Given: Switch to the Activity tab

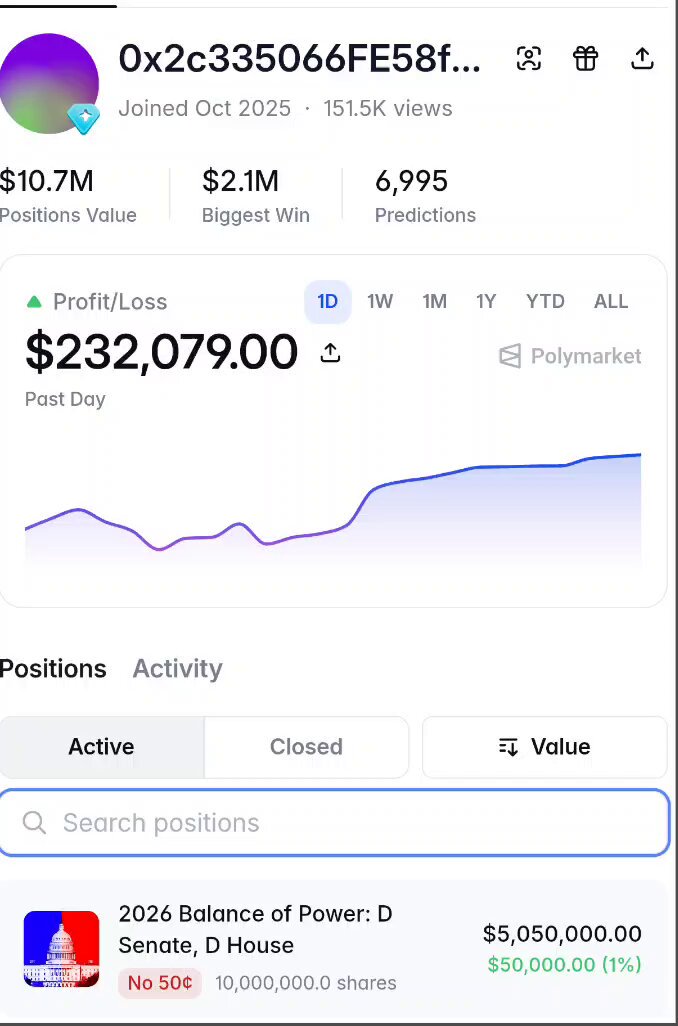Looking at the screenshot, I should [177, 669].
